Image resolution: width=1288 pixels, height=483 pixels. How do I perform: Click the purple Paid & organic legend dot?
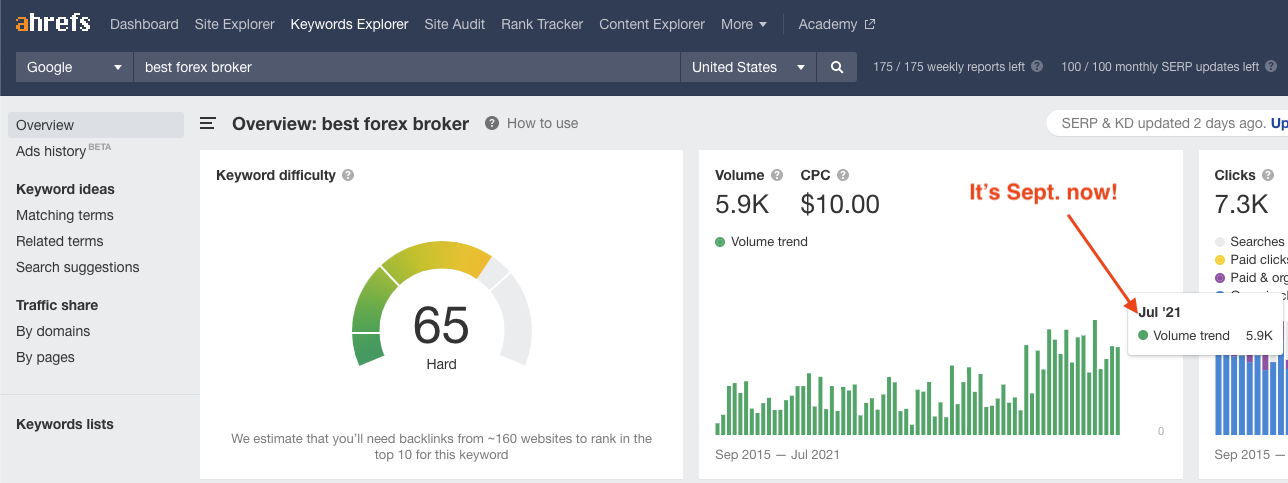pos(1220,278)
